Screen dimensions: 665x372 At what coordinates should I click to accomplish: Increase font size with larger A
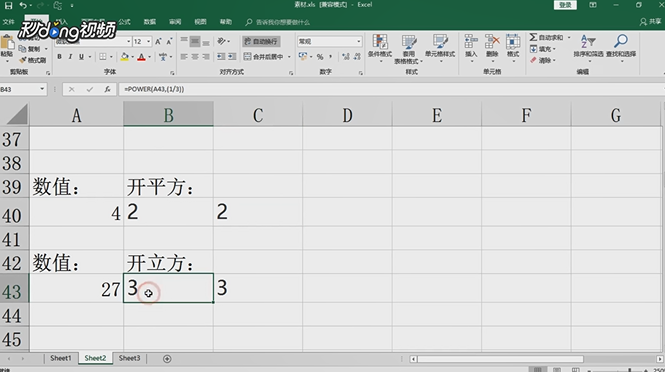[158, 42]
